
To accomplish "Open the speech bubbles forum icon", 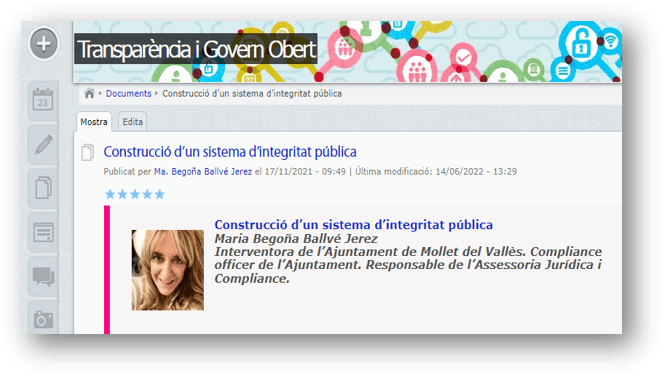I will [x=43, y=277].
